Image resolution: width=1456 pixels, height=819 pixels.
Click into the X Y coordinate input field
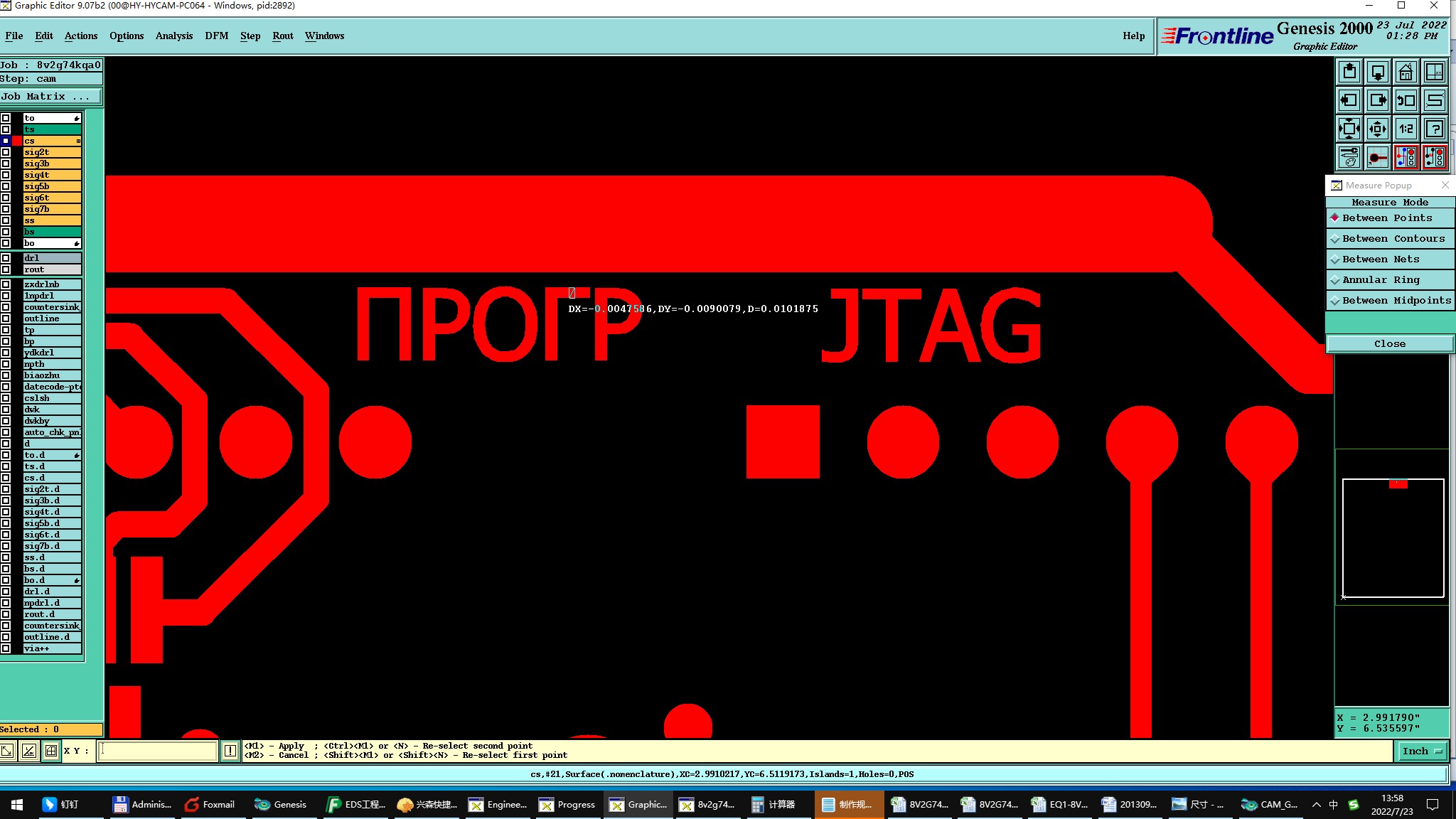[157, 751]
